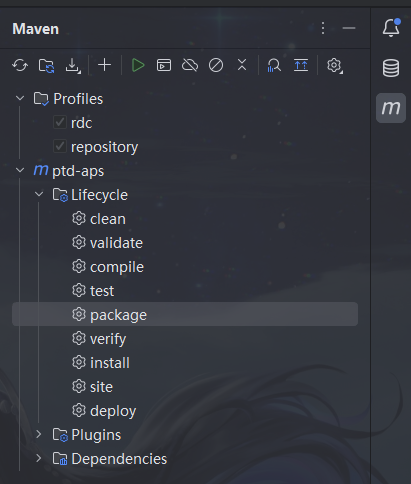Click the Plugins folder icon
The image size is (411, 484).
pyautogui.click(x=60, y=435)
